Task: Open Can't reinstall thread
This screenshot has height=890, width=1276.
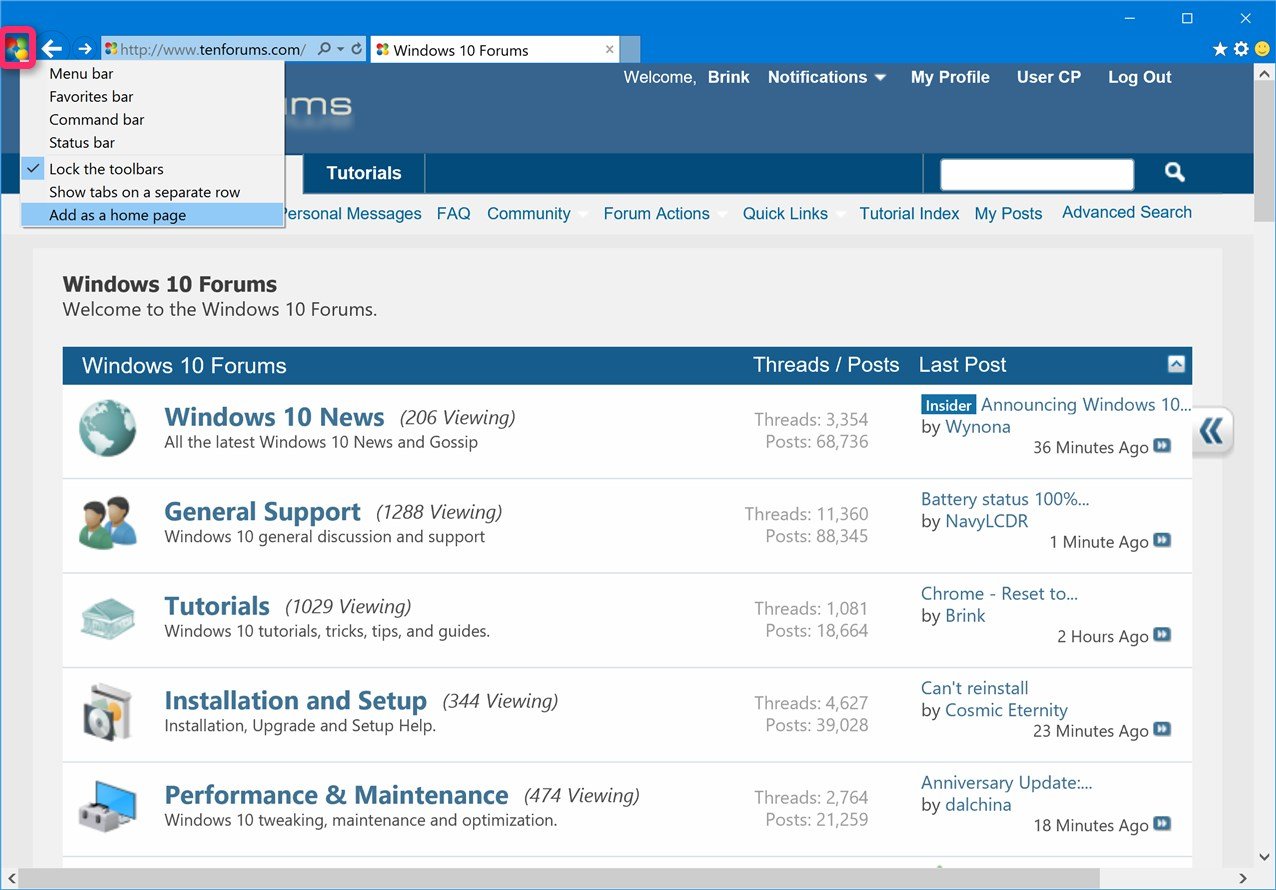Action: [974, 688]
